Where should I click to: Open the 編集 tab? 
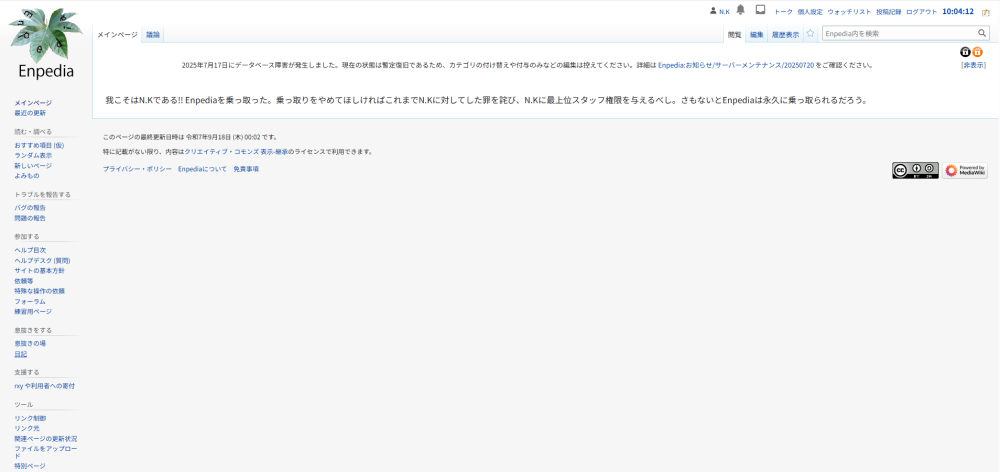pos(756,34)
